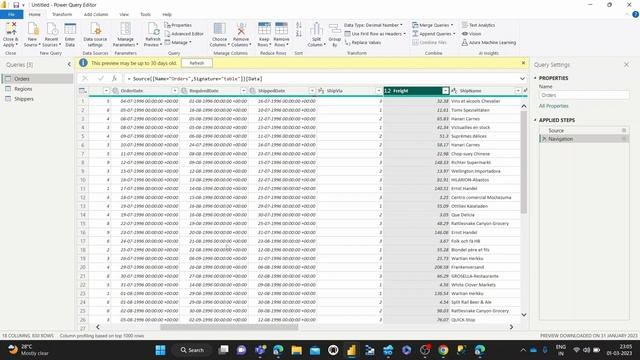The image size is (640, 360).
Task: Switch to the Transform tab
Action: pos(62,14)
